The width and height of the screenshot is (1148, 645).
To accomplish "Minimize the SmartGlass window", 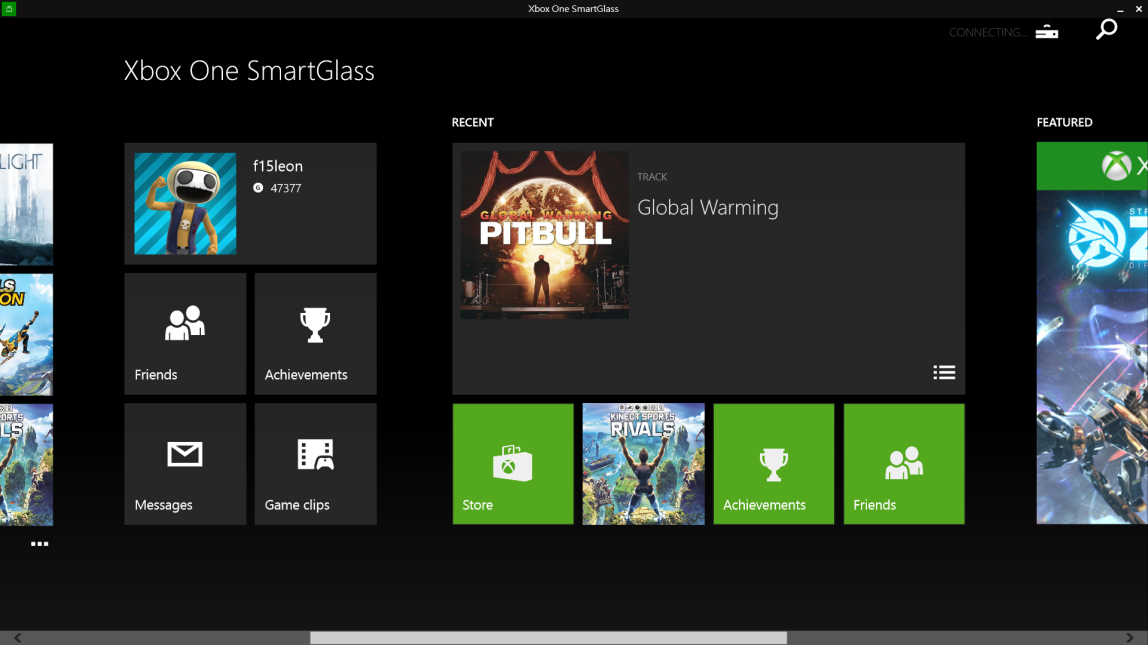I will 1120,9.
